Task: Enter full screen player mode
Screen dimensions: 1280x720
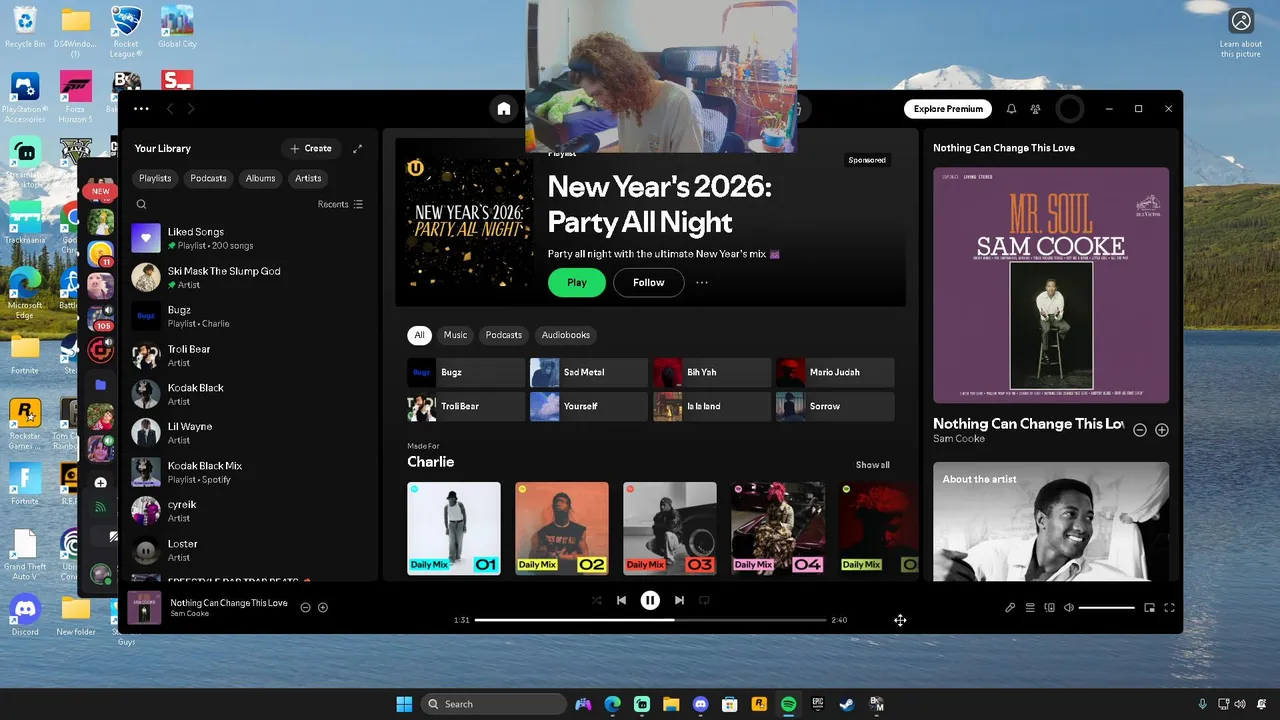Action: (1169, 607)
